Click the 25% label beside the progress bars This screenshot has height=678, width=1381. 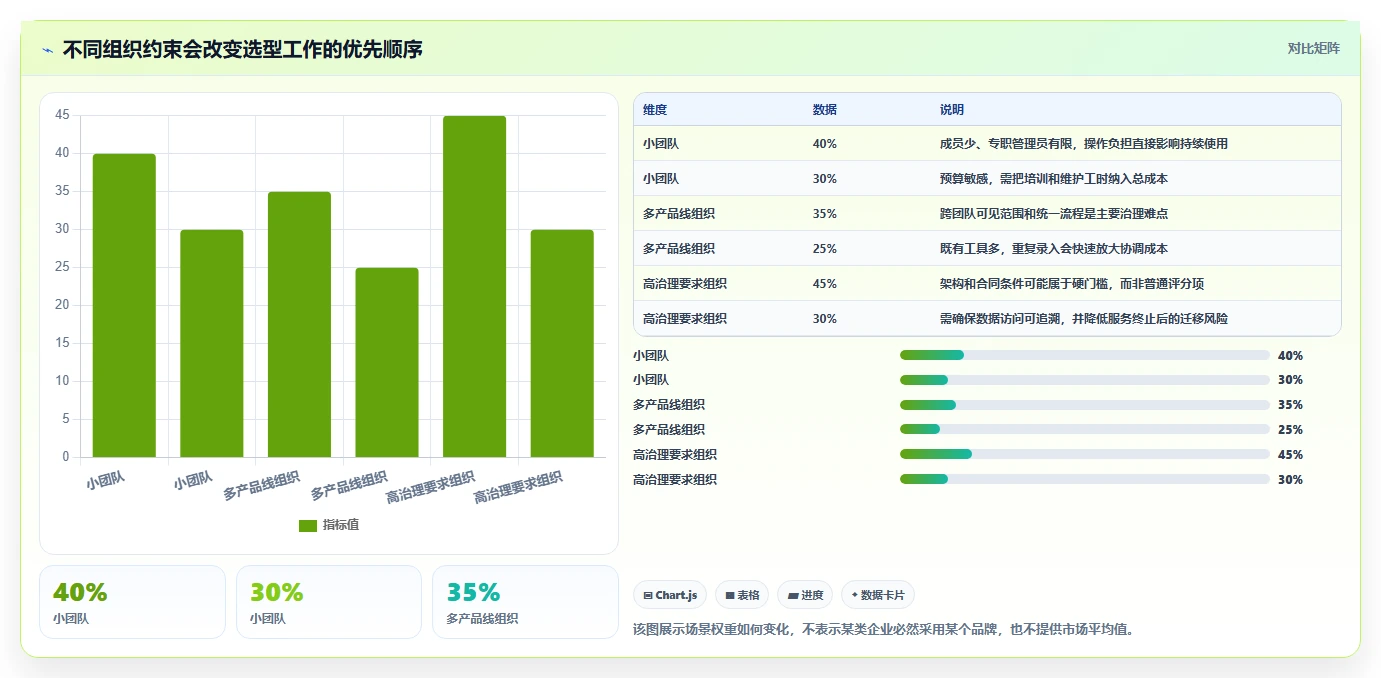[1291, 430]
